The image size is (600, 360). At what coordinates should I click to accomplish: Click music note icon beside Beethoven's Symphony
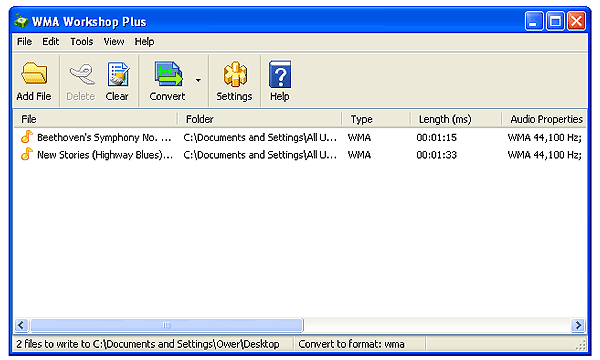click(26, 137)
